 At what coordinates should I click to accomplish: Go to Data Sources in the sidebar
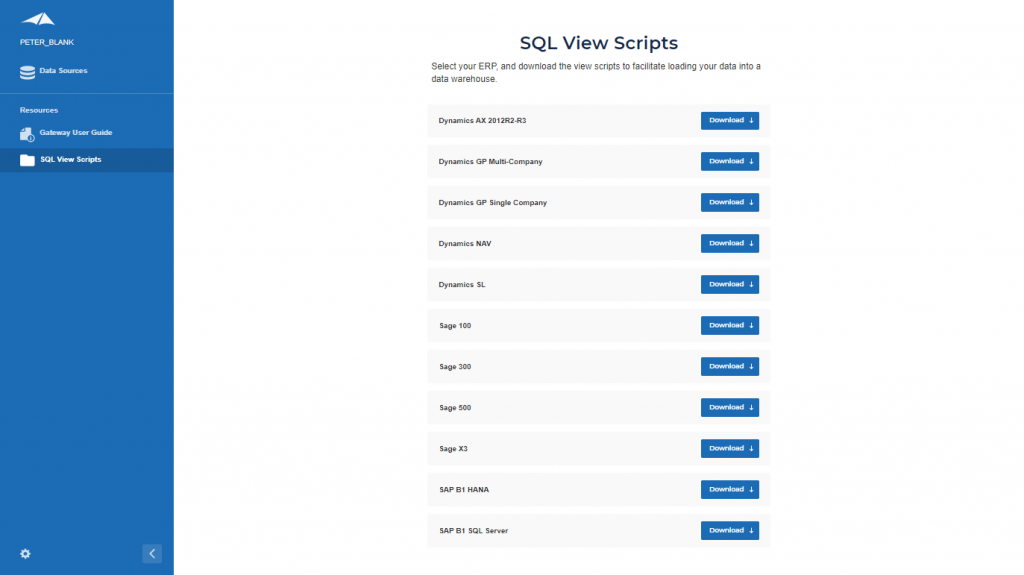point(87,71)
